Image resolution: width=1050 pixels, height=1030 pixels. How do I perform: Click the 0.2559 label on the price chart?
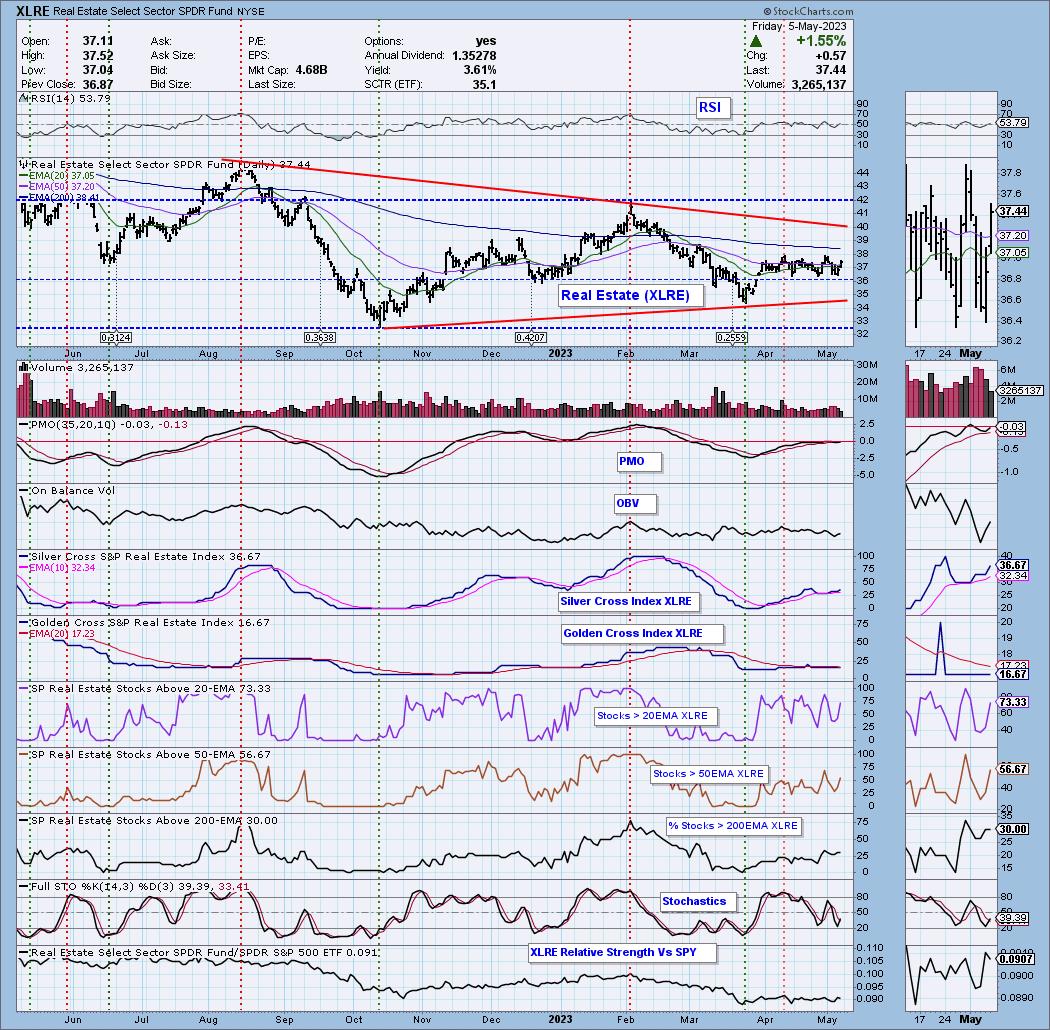pos(732,338)
